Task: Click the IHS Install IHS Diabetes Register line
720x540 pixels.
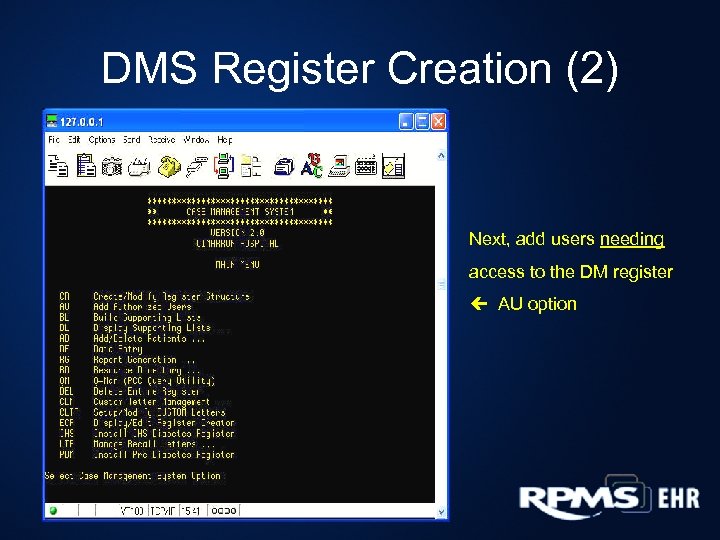Action: coord(147,433)
